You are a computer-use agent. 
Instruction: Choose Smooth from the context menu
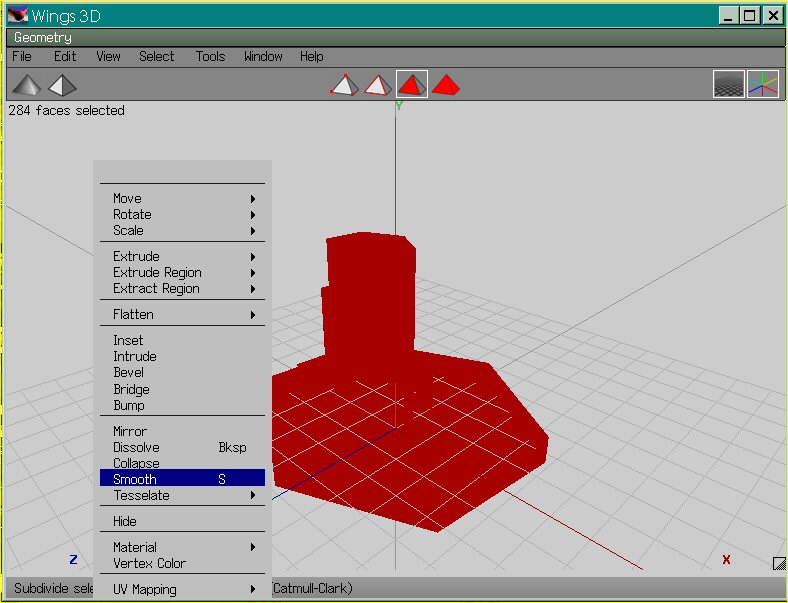182,480
